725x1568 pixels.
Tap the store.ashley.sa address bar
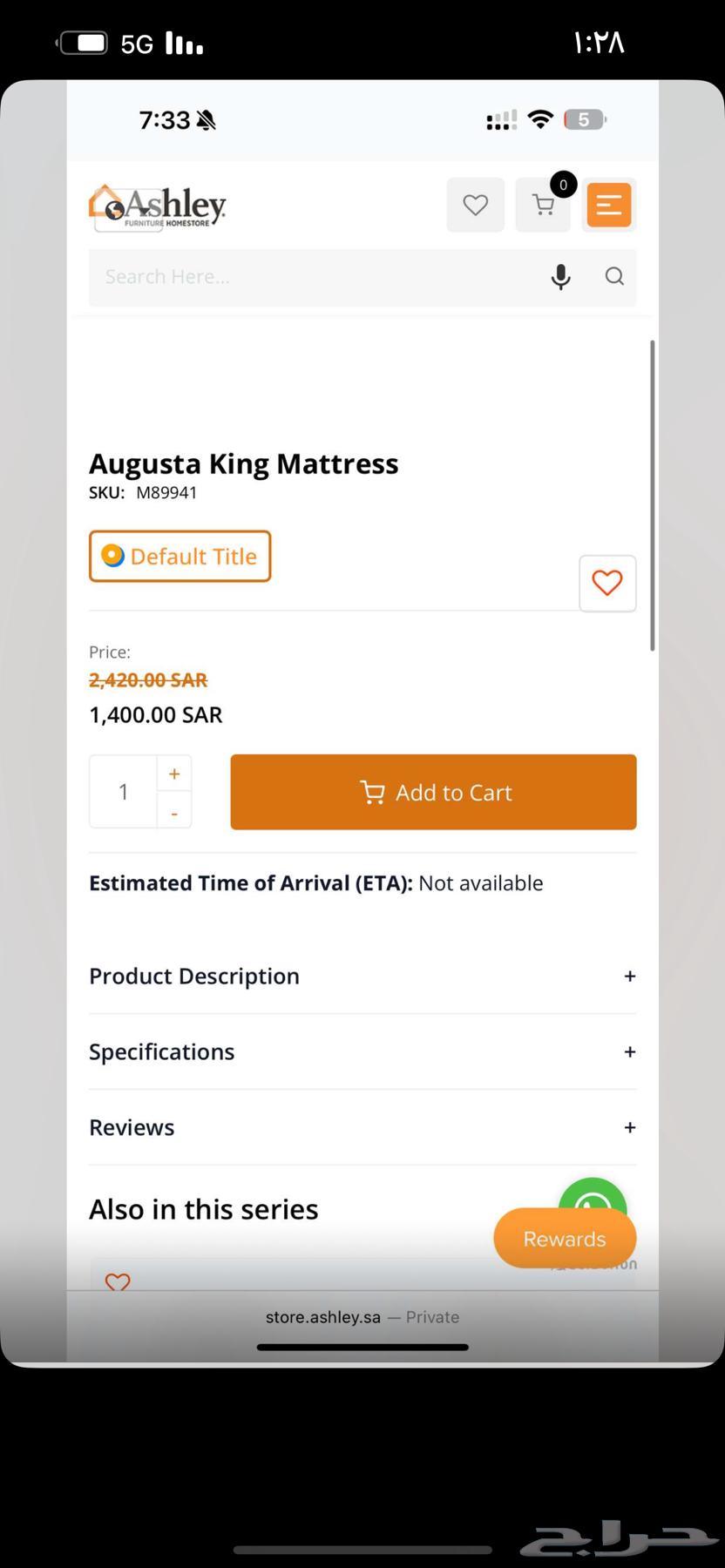[x=362, y=1317]
